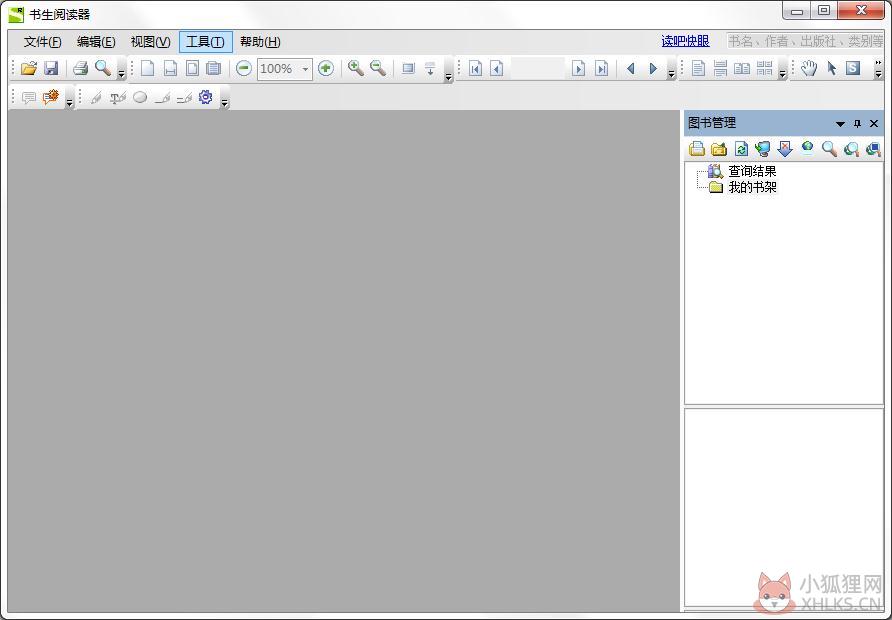Click the Refresh icon in the 图书管理 panel
The height and width of the screenshot is (620, 892).
741,149
